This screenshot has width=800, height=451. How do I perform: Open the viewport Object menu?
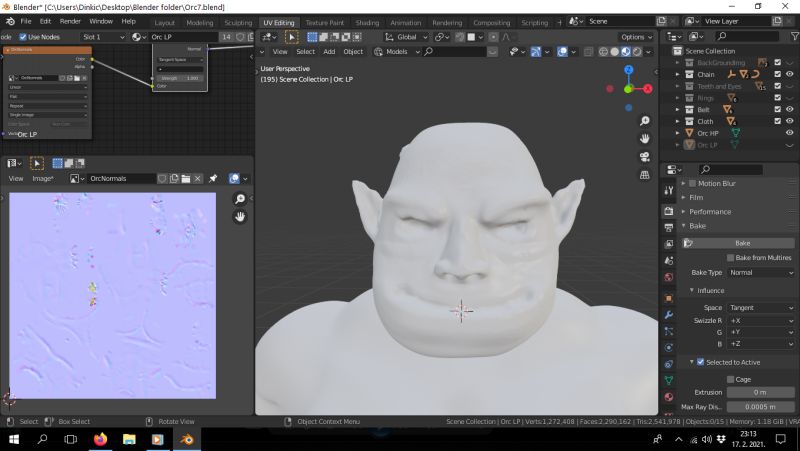pyautogui.click(x=353, y=52)
